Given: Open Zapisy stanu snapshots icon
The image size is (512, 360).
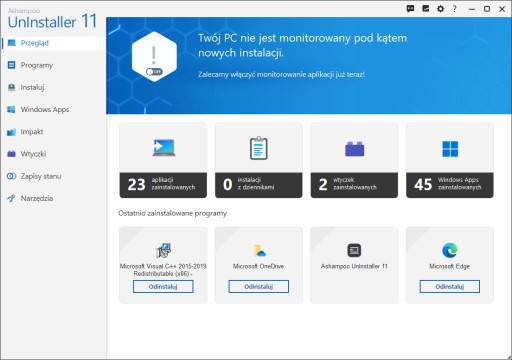Looking at the screenshot, I should [x=11, y=176].
